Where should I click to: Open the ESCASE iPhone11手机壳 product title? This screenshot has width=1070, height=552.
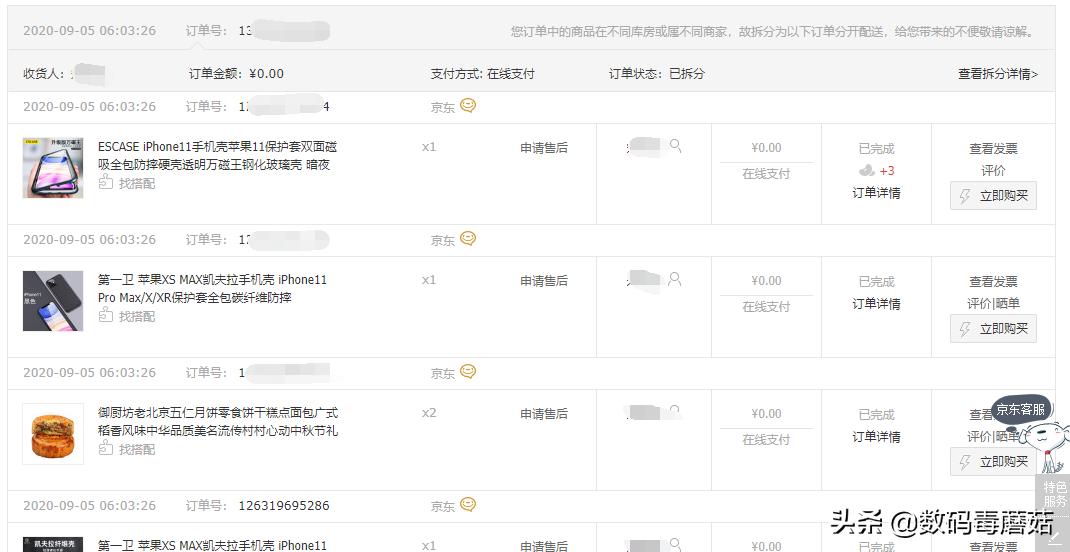pos(218,156)
